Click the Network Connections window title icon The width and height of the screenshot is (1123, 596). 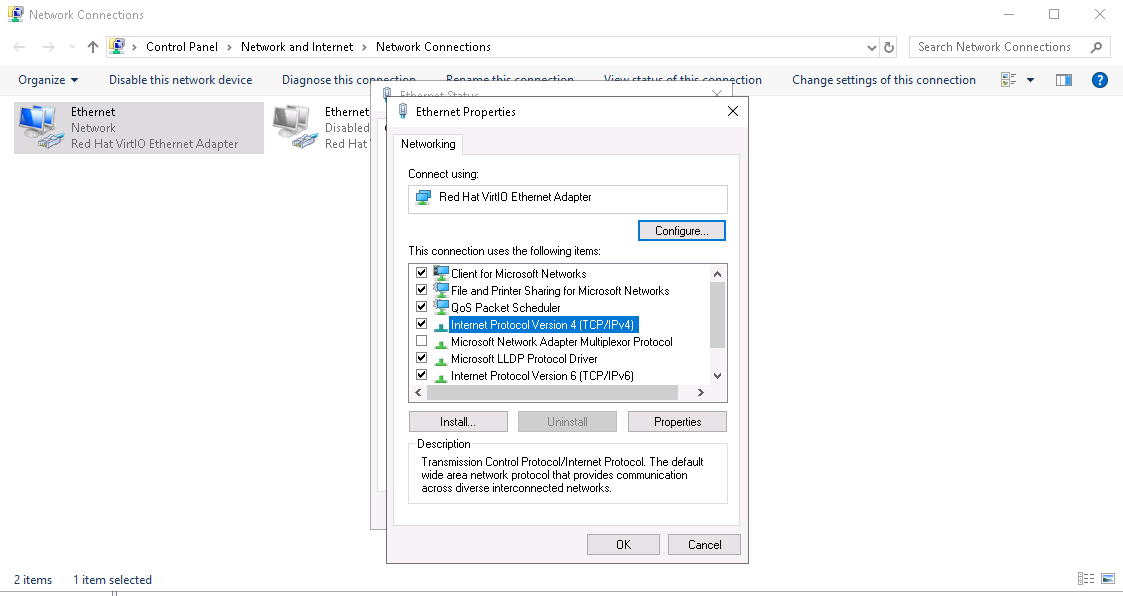pyautogui.click(x=15, y=14)
